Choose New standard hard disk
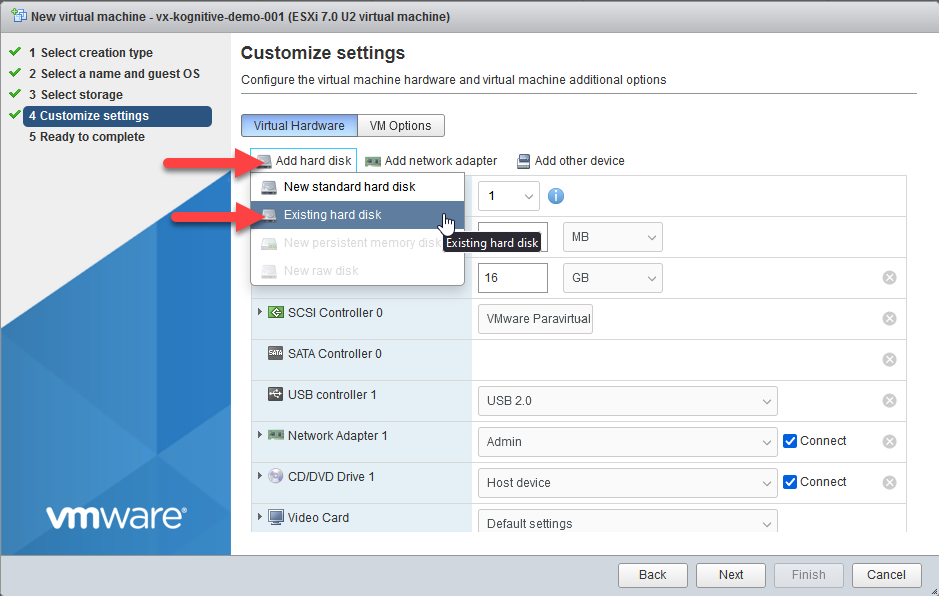 click(x=349, y=187)
